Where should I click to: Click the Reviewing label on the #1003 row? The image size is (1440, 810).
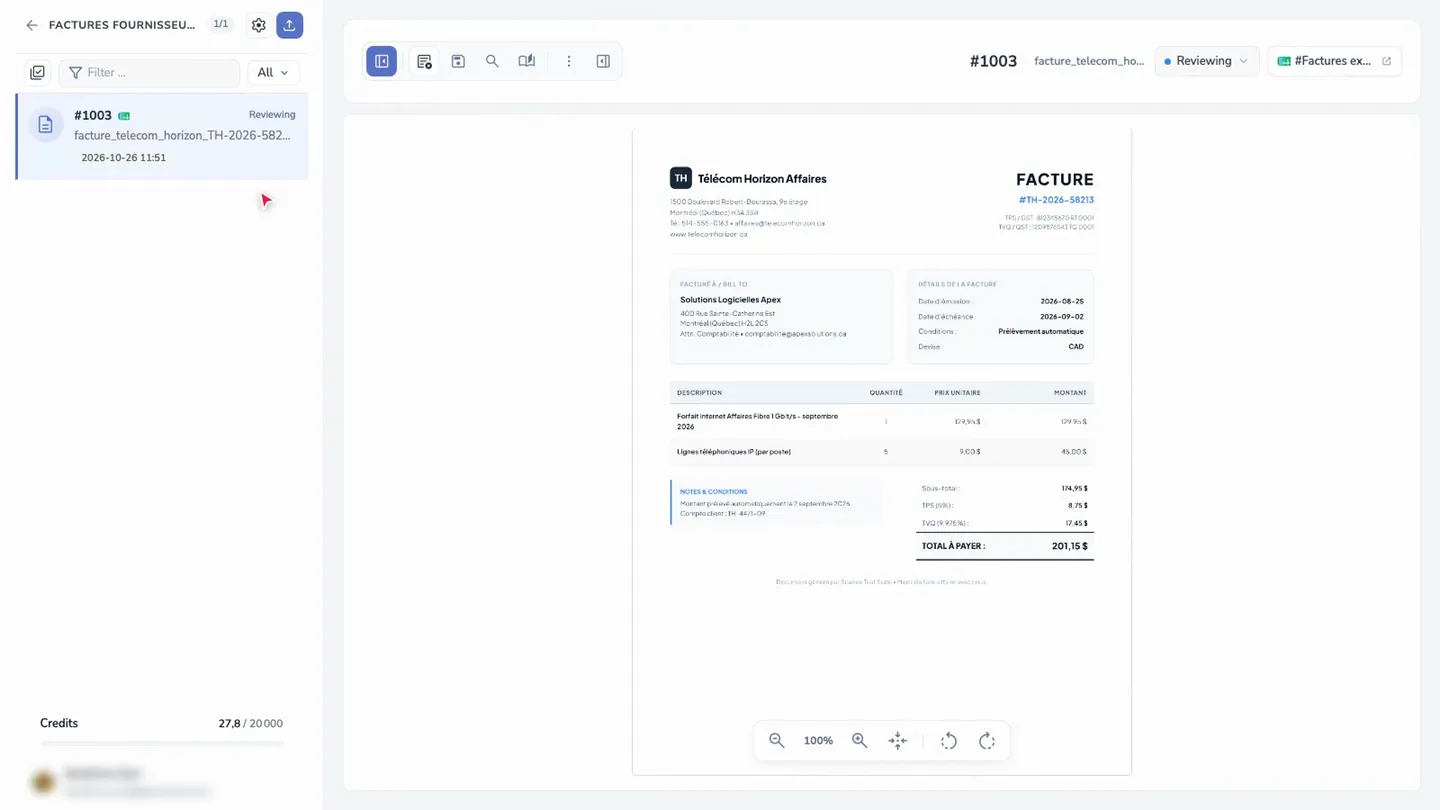(x=272, y=115)
